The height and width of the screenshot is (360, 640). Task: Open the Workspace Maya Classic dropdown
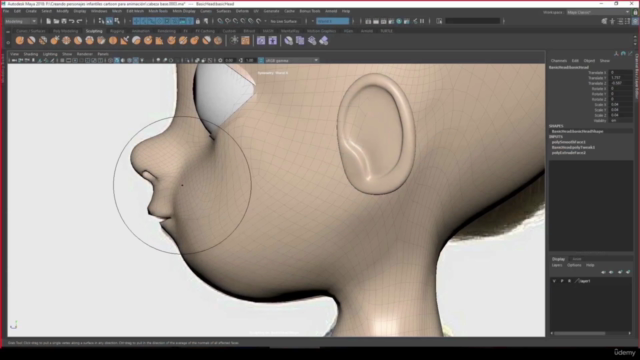(598, 12)
